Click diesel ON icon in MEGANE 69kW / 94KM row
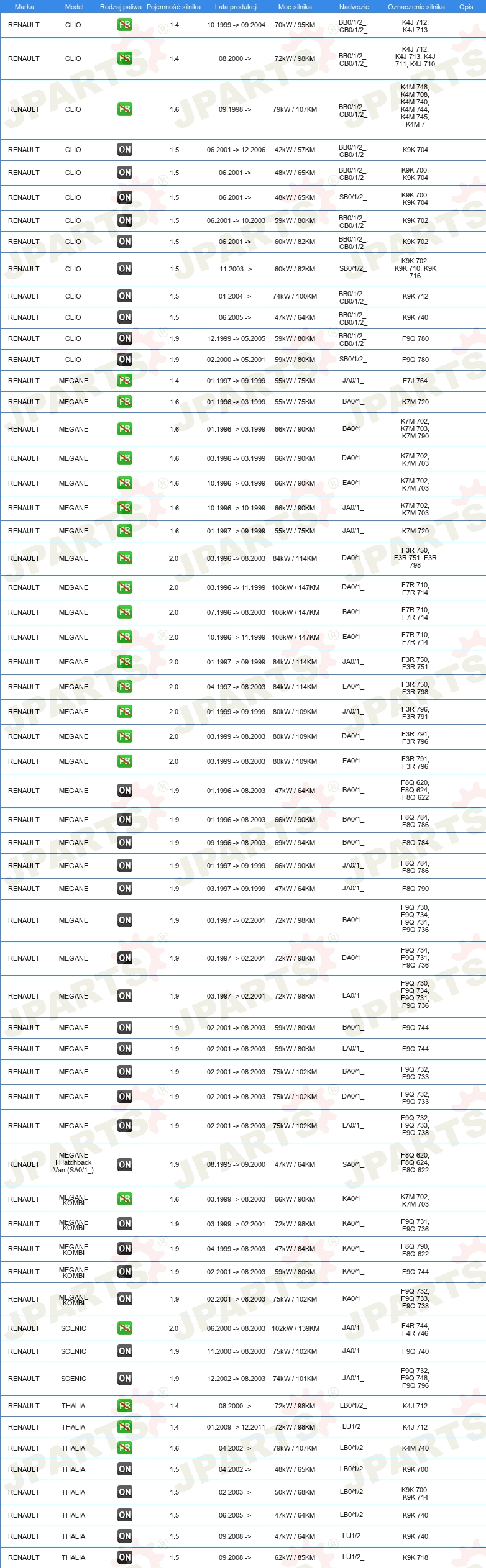 coord(124,843)
